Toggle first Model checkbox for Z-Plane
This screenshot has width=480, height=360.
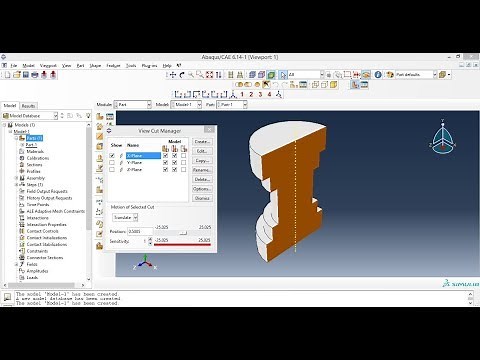pos(165,170)
